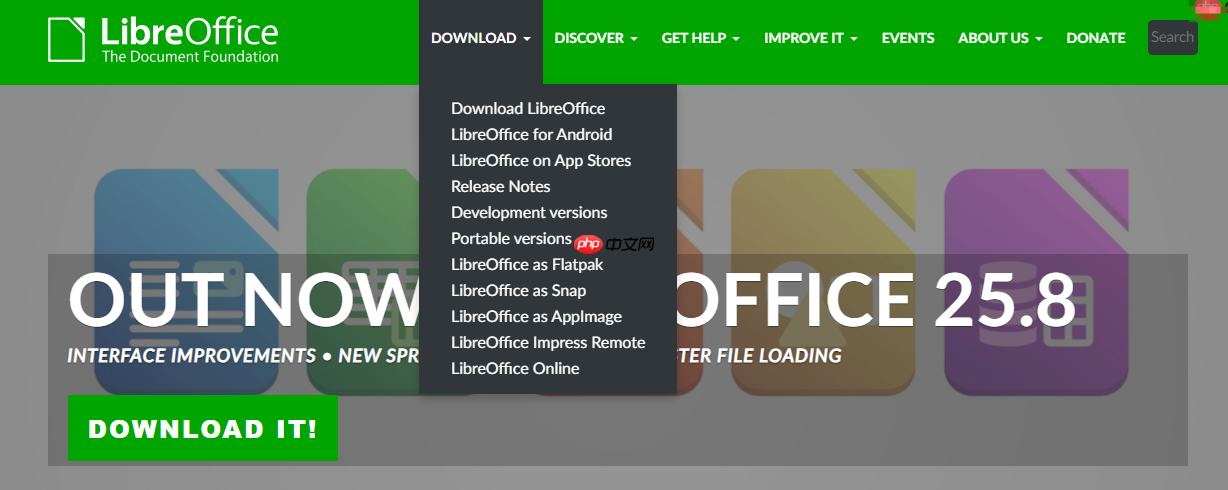Focus the Search input field

point(1172,38)
